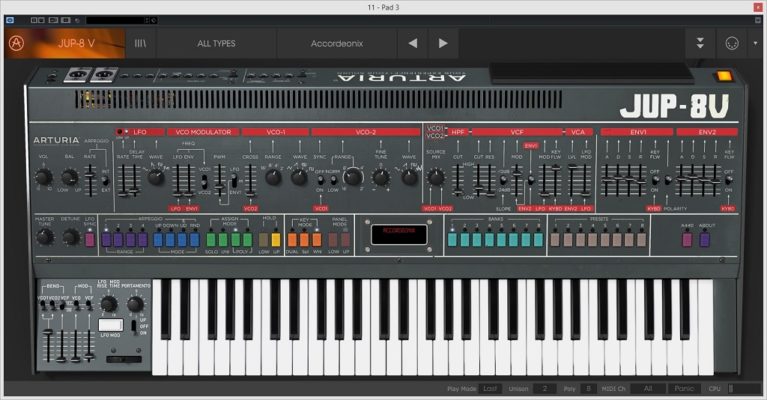Toggle the orange power switch

723,76
